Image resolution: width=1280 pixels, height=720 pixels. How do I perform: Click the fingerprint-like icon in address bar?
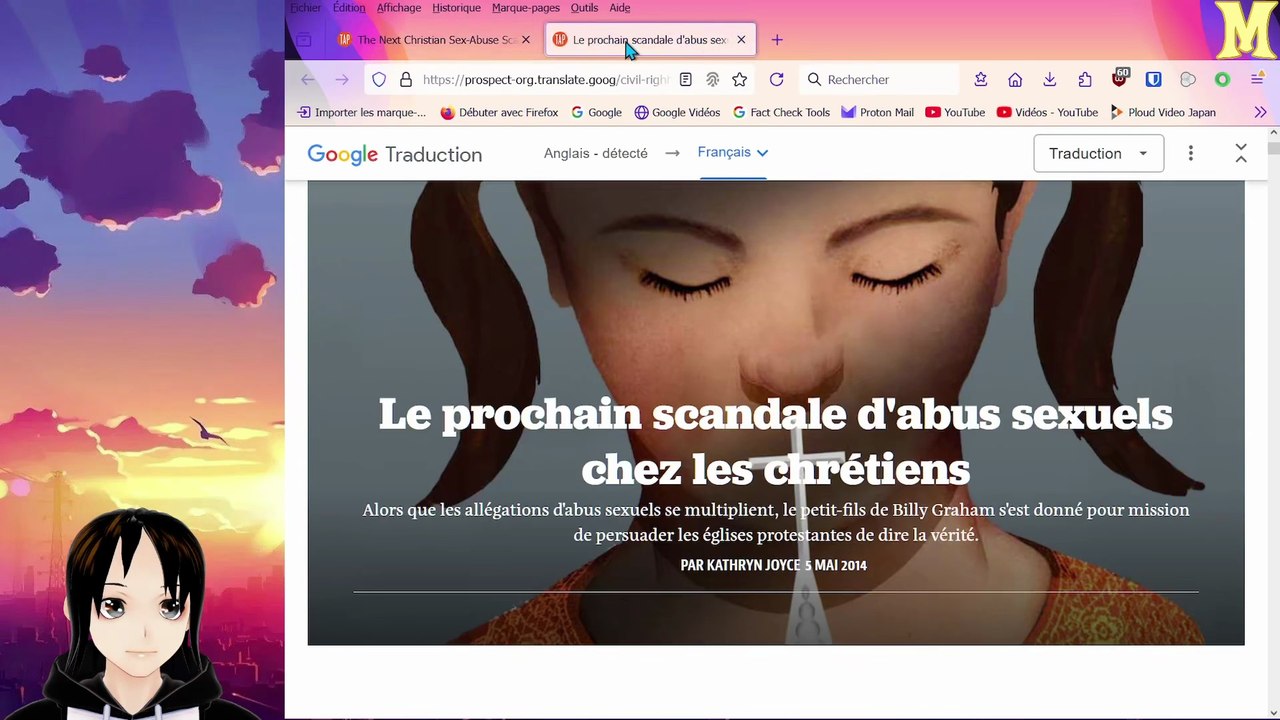click(713, 79)
